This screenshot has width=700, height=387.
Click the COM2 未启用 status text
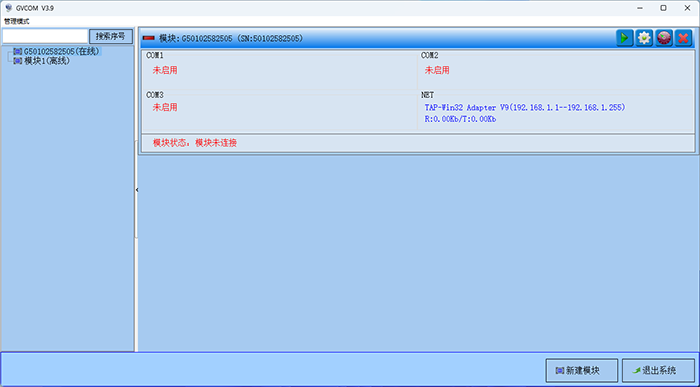(437, 70)
